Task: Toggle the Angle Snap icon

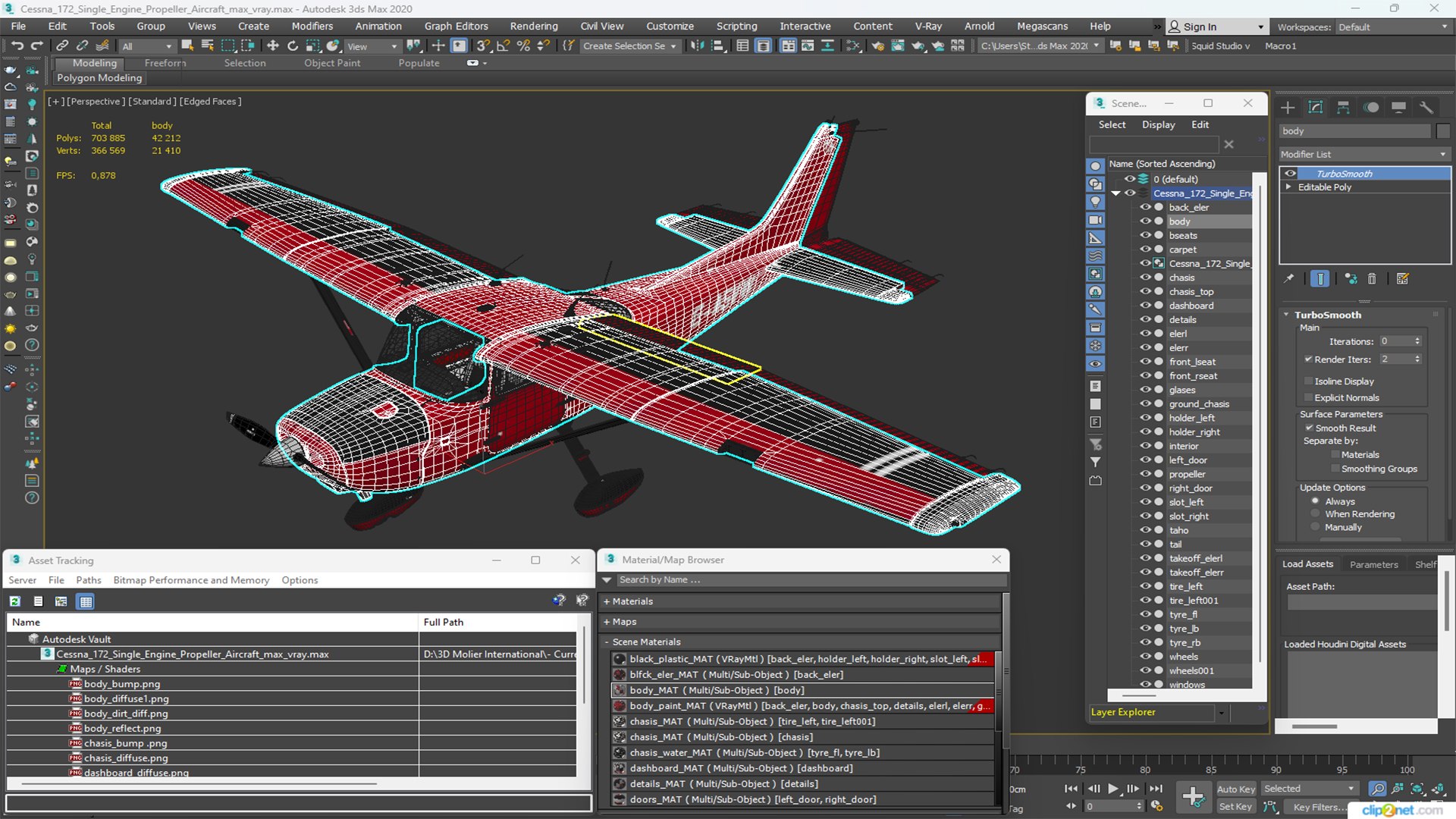Action: (503, 46)
